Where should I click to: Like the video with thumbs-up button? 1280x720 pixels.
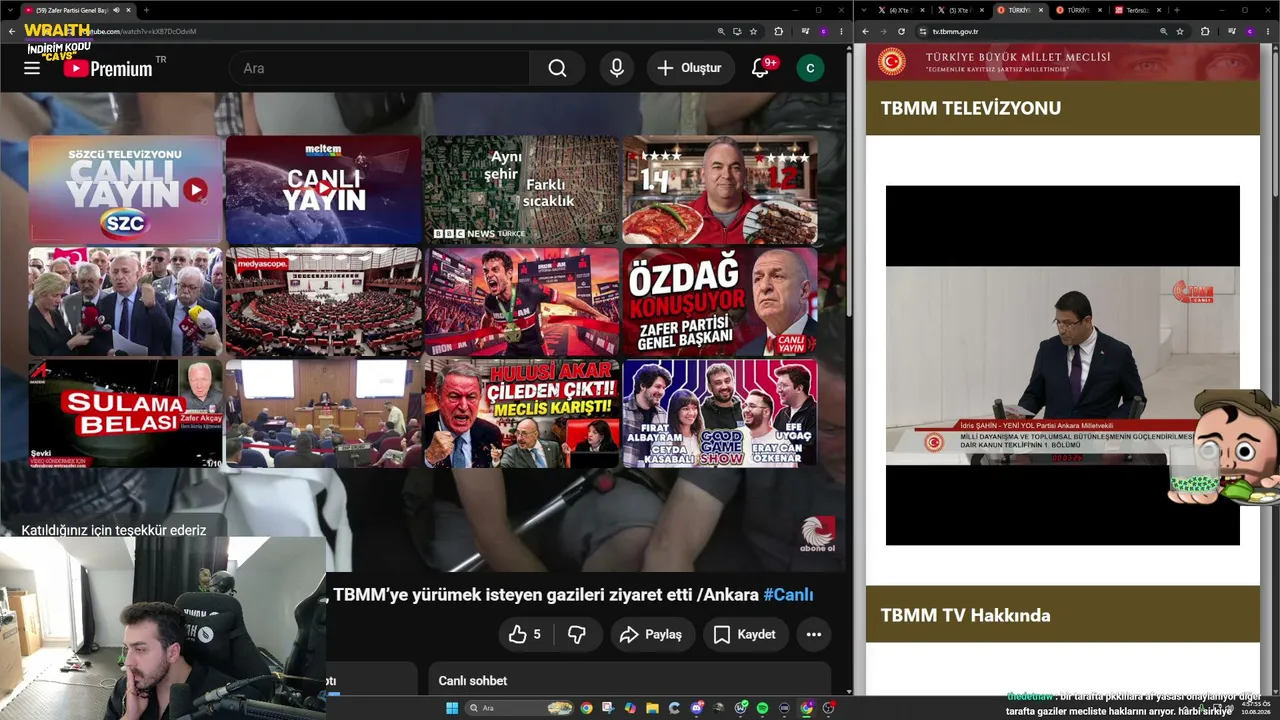pyautogui.click(x=525, y=634)
